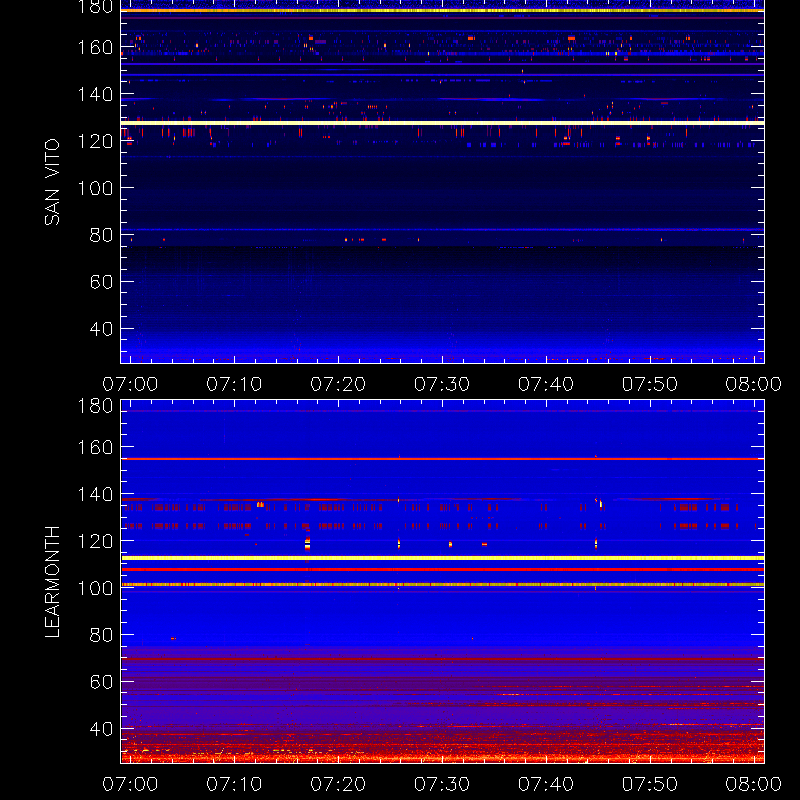Select the 120 frequency label on San Vito plot
The height and width of the screenshot is (800, 800).
pyautogui.click(x=95, y=141)
